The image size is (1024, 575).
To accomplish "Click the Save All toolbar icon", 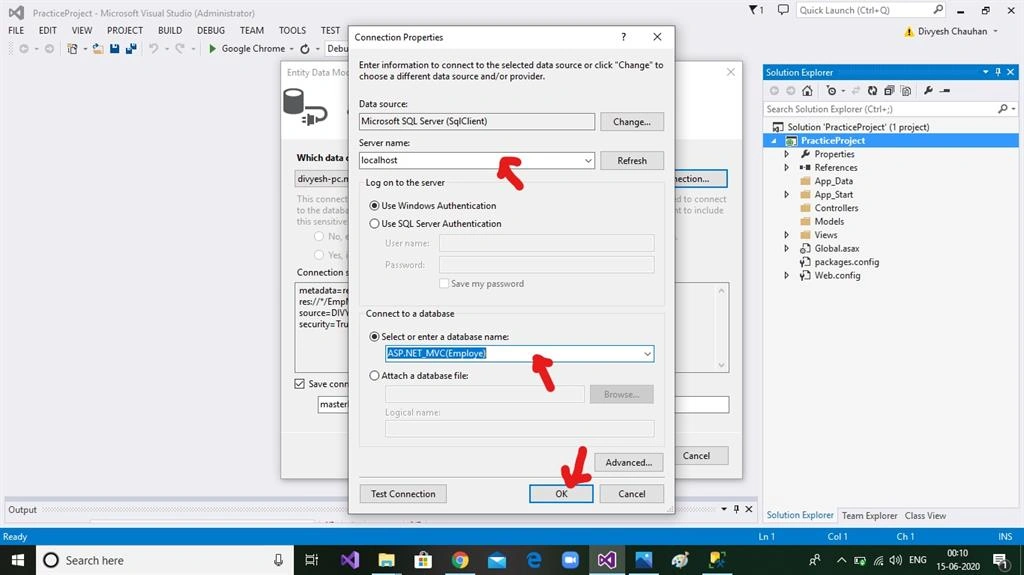I will [x=131, y=48].
